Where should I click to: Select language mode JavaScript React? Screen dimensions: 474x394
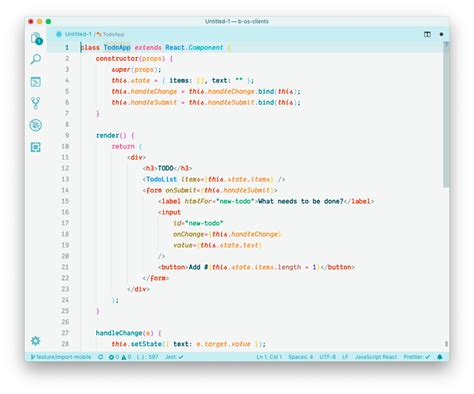[376, 357]
